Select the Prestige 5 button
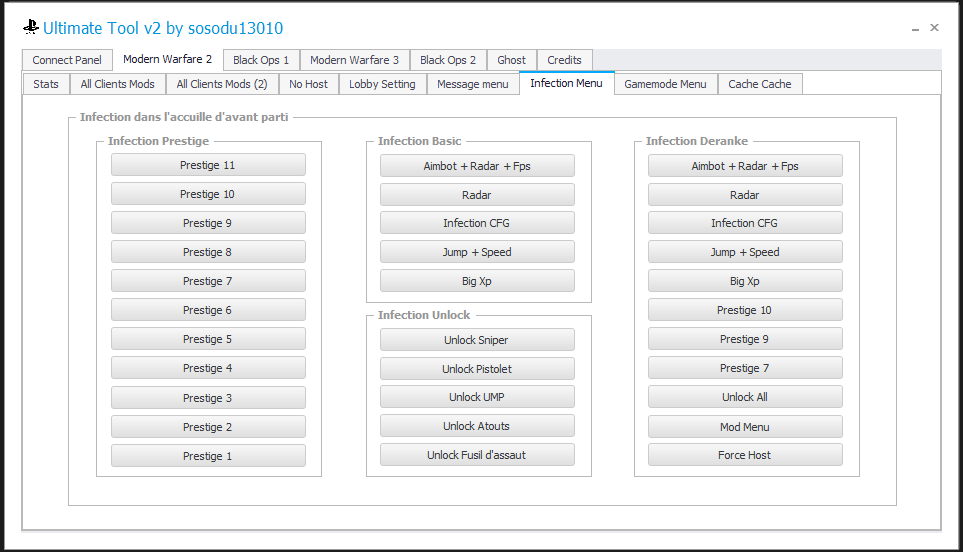 (x=208, y=339)
